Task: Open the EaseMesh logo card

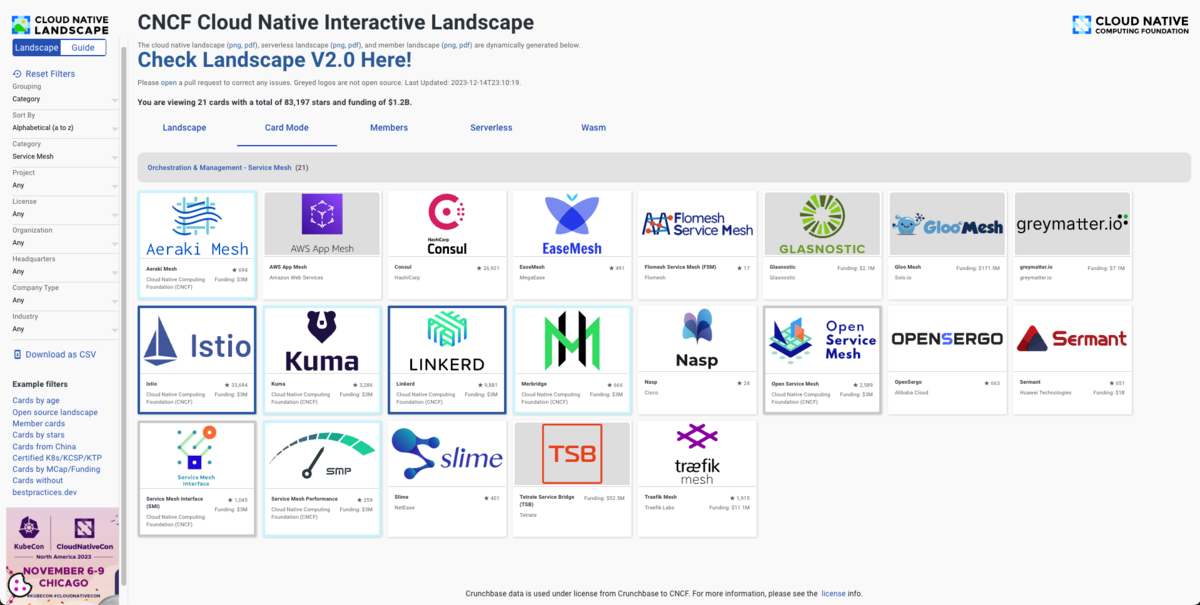Action: tap(572, 245)
